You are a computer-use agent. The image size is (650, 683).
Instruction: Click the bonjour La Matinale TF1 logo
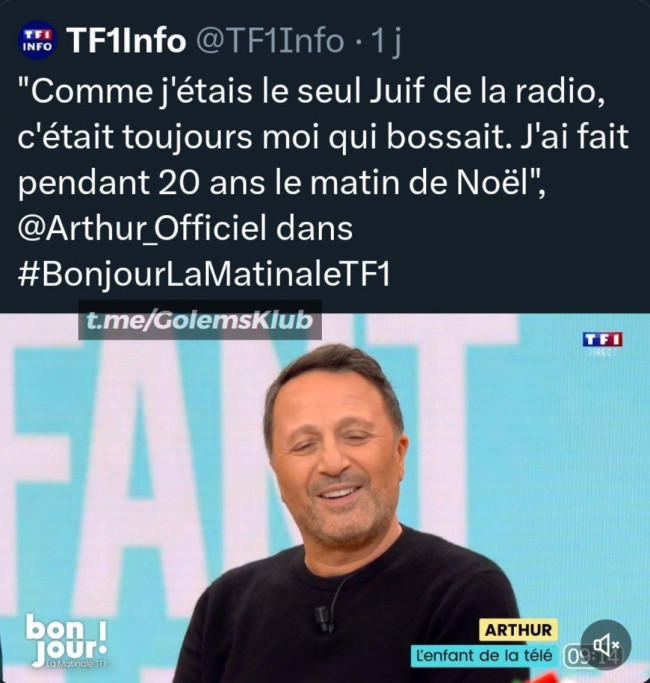pyautogui.click(x=66, y=640)
